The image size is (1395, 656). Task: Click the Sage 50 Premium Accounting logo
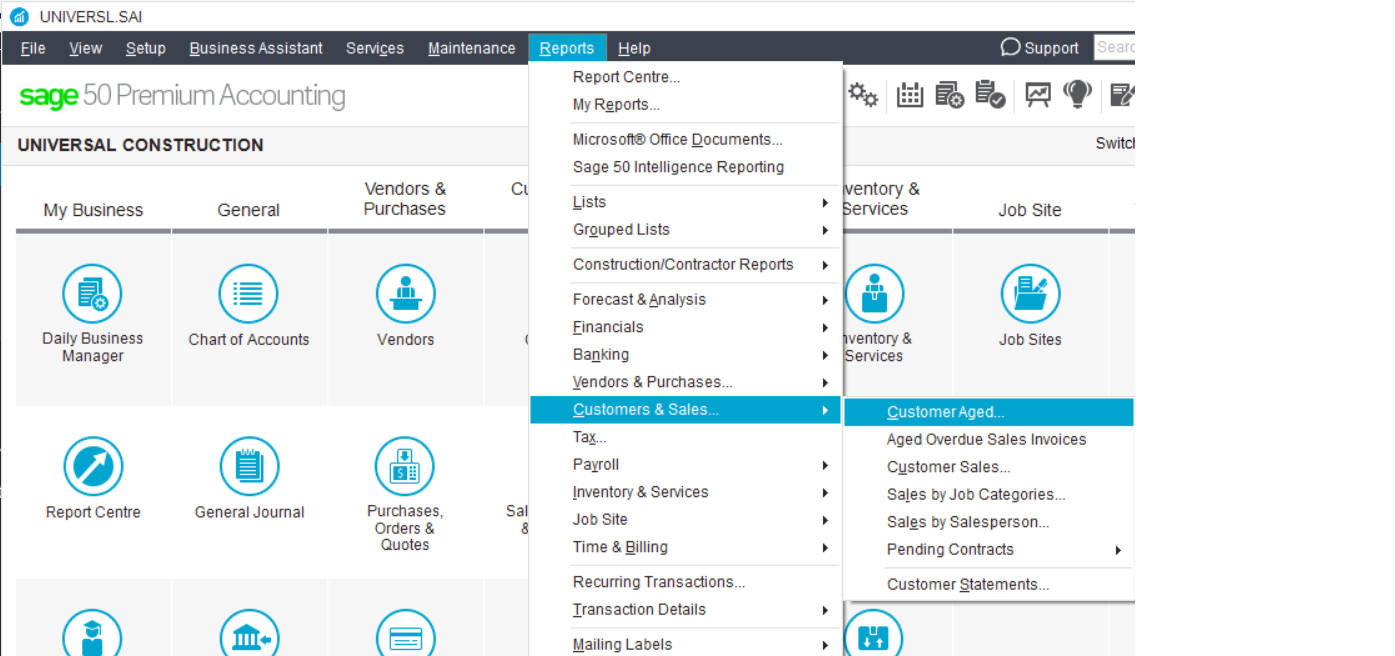pyautogui.click(x=182, y=96)
